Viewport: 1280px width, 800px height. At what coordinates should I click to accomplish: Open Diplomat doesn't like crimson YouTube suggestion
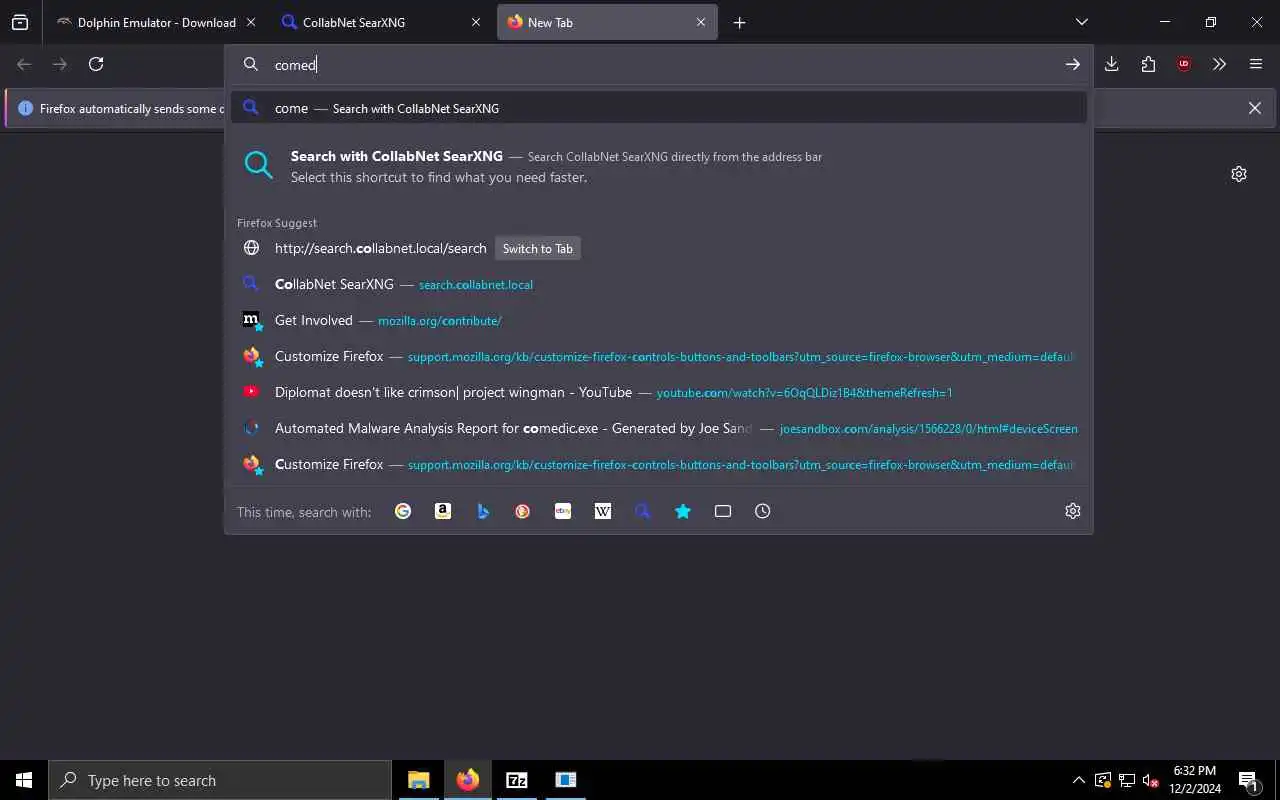tap(659, 392)
